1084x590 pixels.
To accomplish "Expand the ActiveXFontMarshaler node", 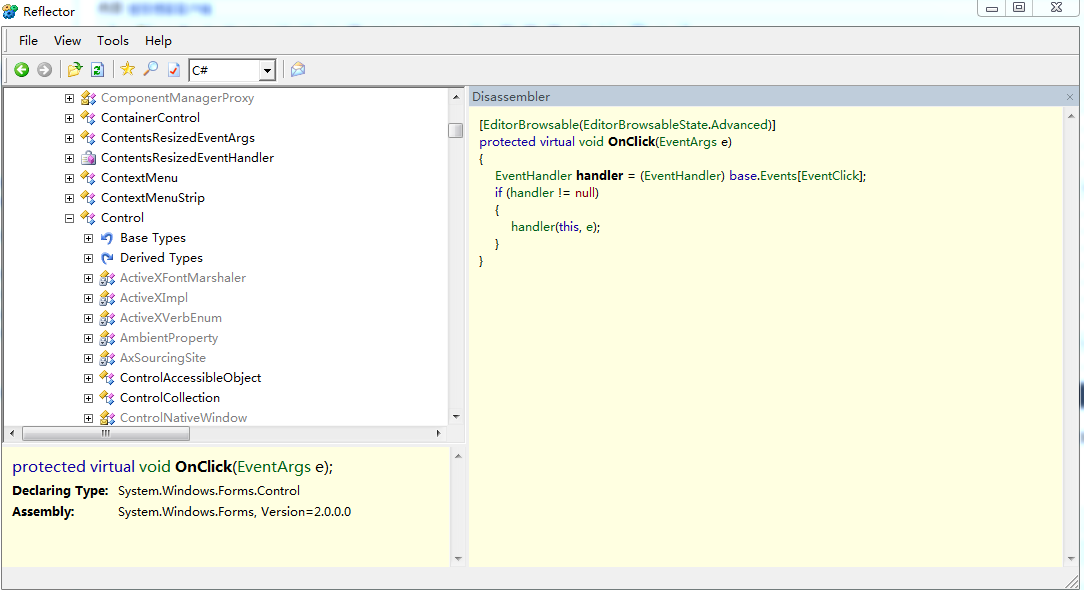I will point(88,279).
